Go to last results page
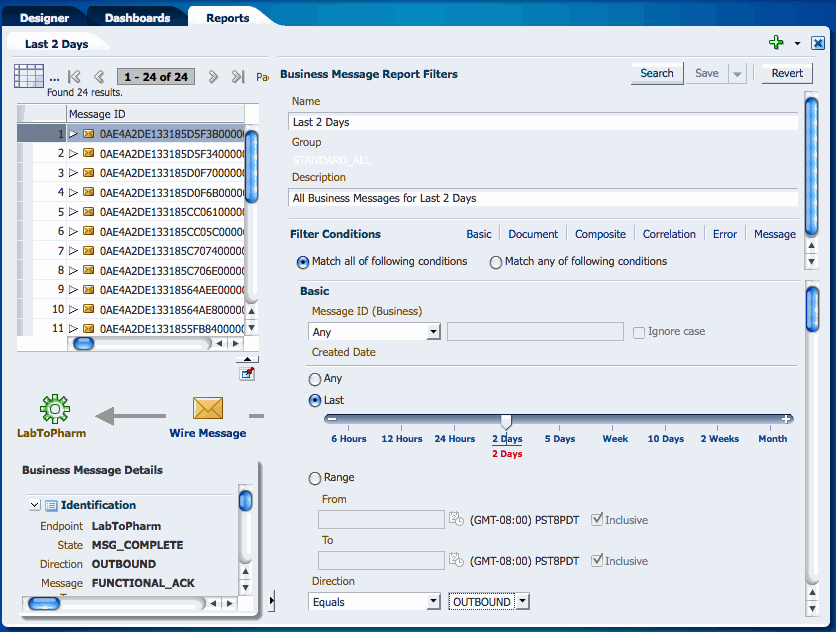 pyautogui.click(x=238, y=77)
